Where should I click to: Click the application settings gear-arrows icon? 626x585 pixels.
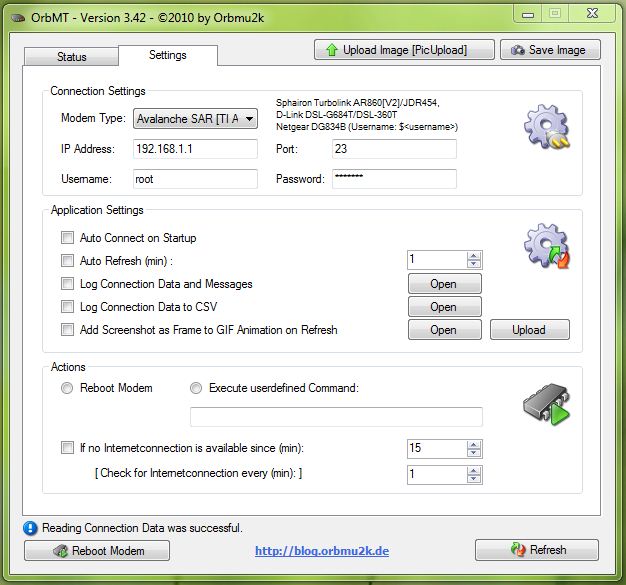[547, 246]
